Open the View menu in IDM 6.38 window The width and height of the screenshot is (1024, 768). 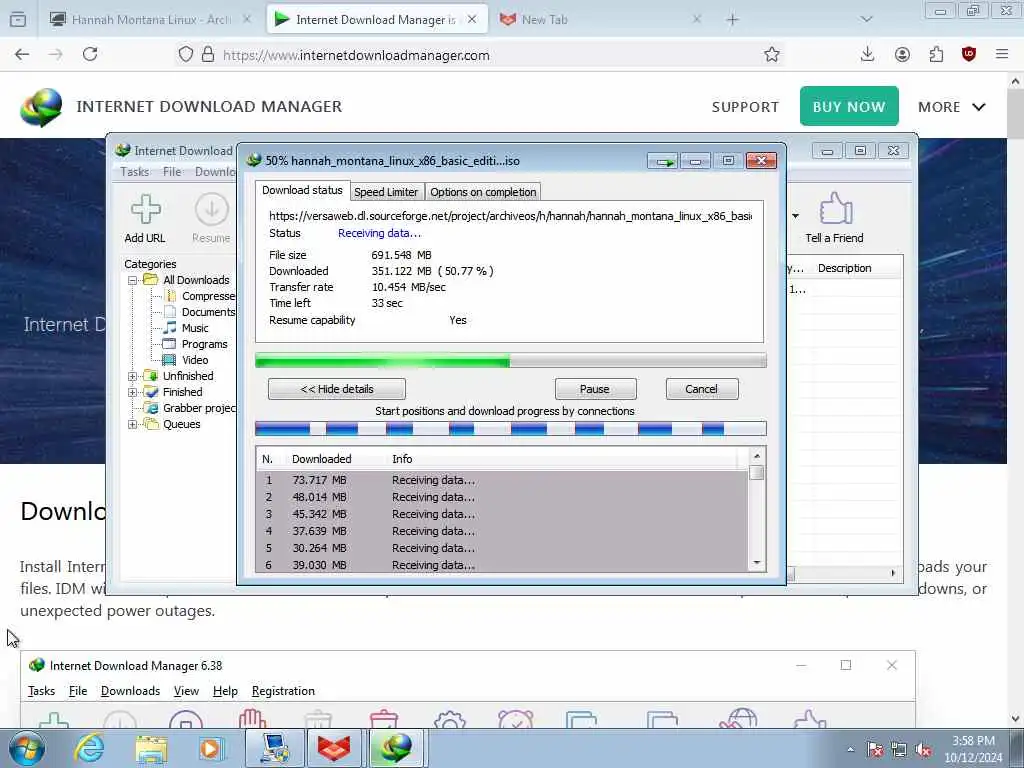coord(186,691)
